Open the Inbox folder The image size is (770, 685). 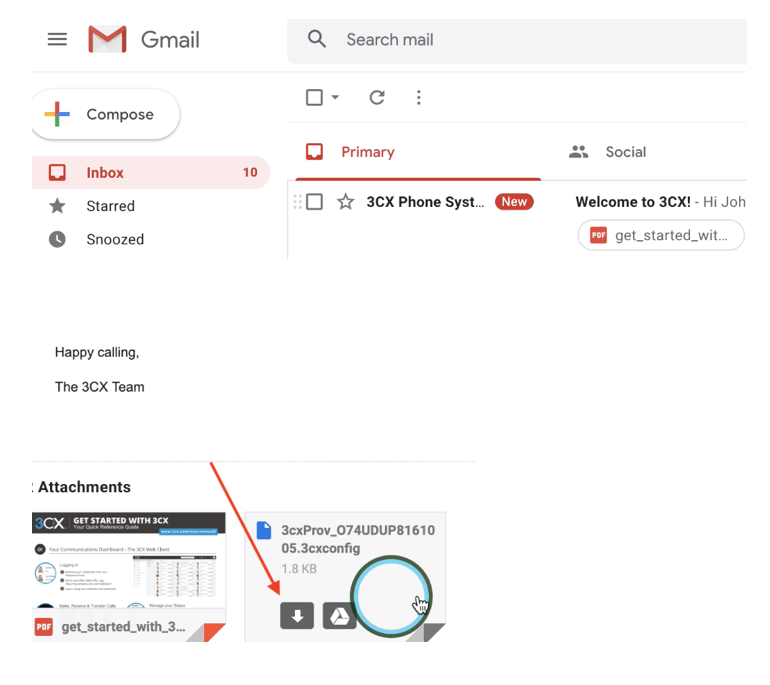point(105,172)
